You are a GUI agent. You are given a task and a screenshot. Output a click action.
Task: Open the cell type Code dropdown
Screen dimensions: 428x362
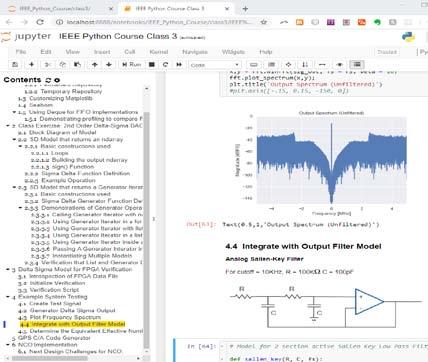215,65
